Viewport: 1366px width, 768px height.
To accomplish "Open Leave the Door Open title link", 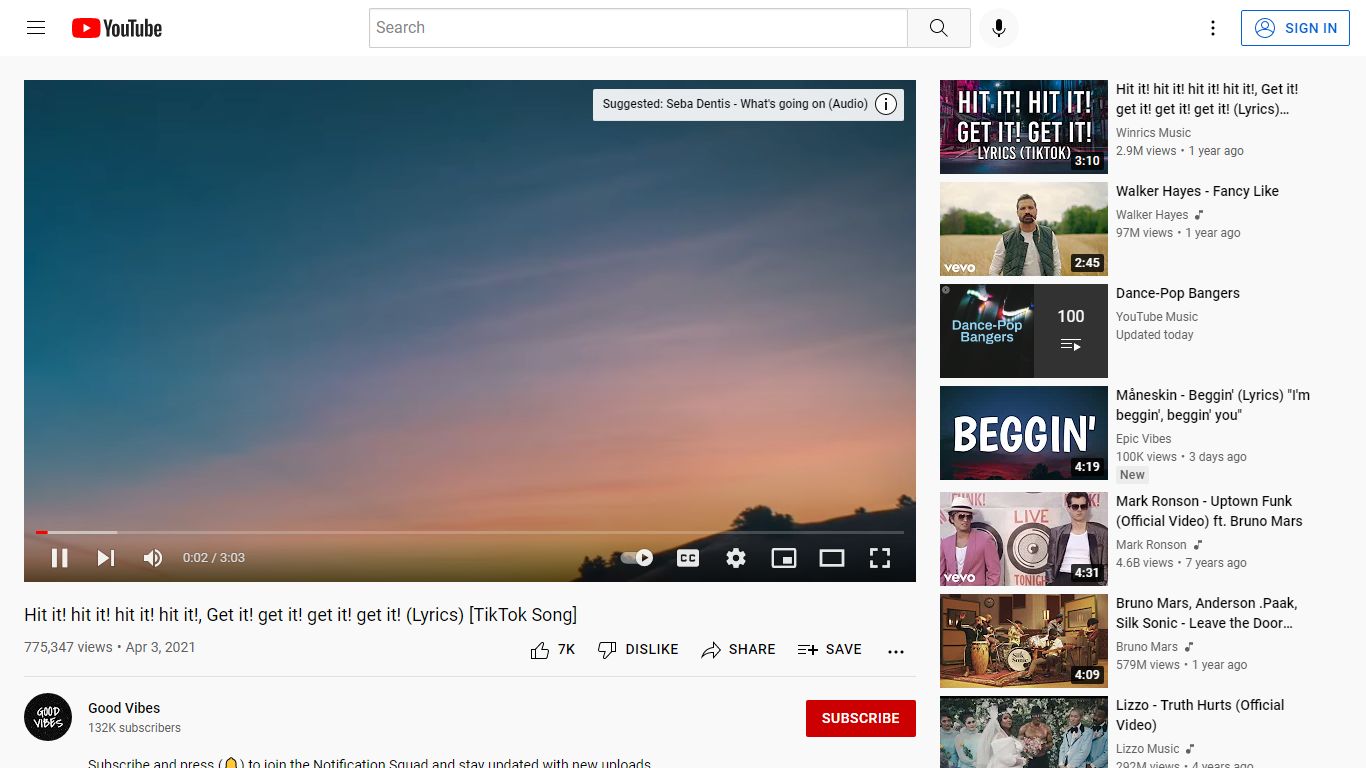I will pos(1206,613).
